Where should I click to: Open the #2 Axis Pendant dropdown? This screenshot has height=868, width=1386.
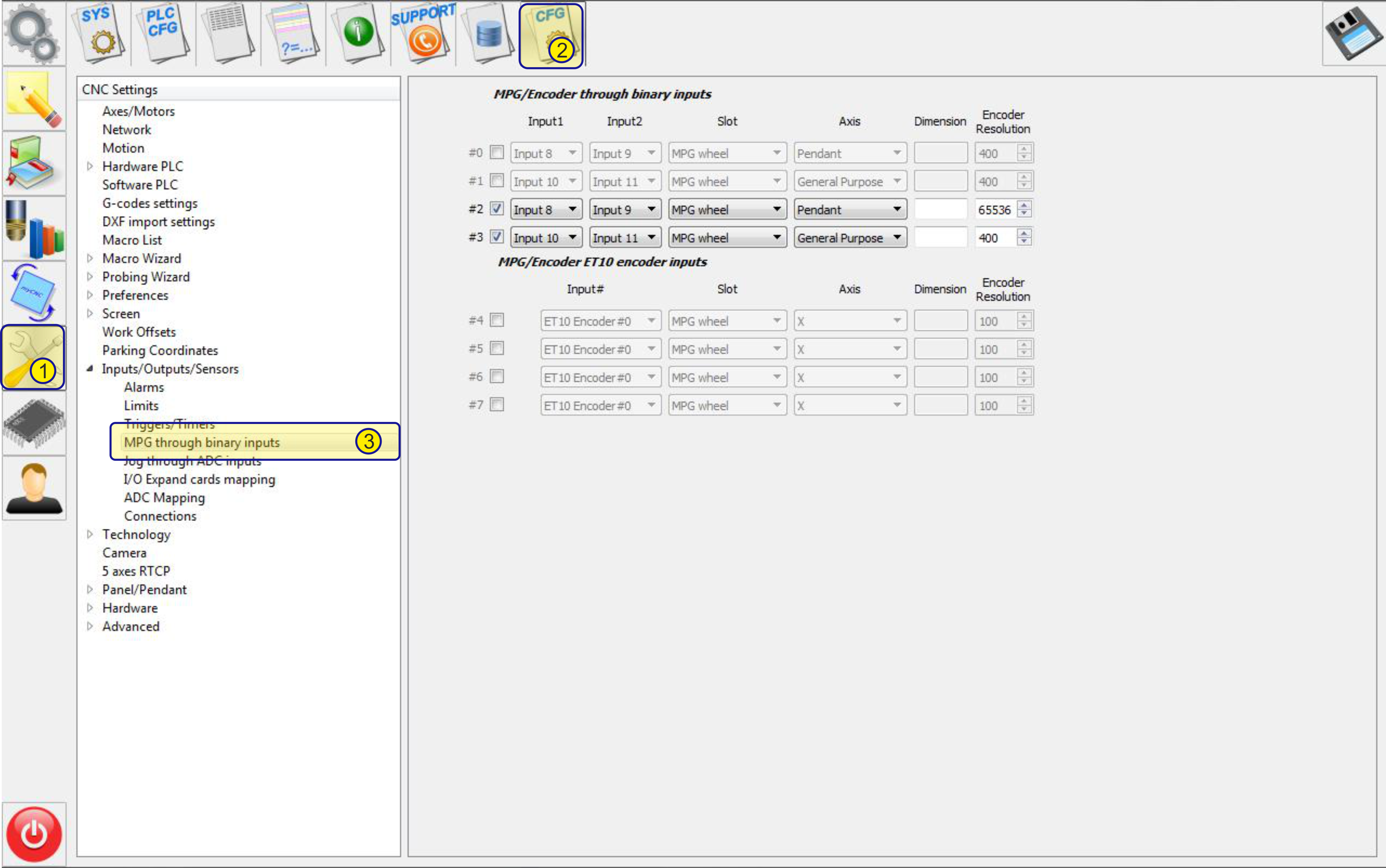click(x=850, y=210)
